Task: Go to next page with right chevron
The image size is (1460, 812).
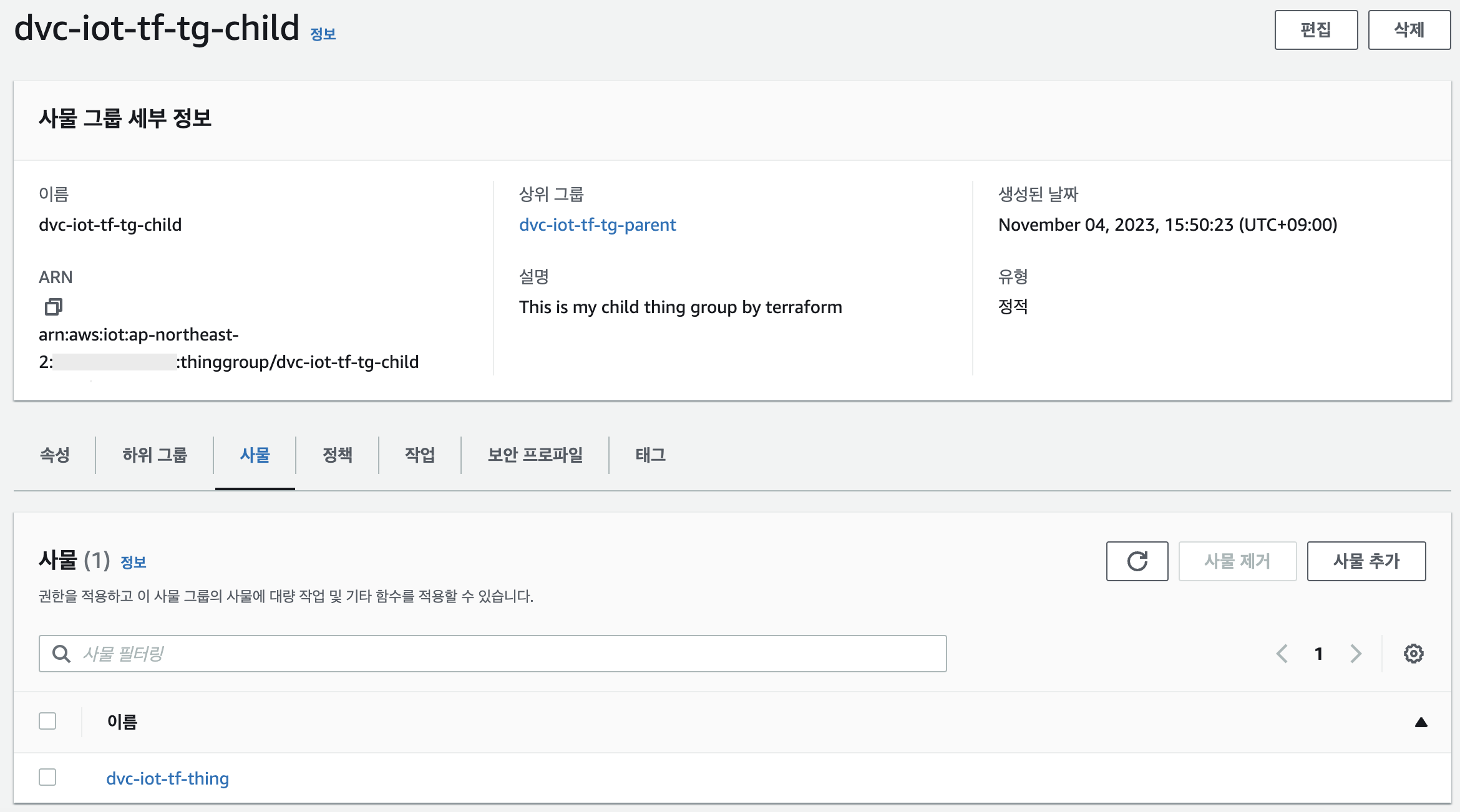Action: coord(1355,654)
